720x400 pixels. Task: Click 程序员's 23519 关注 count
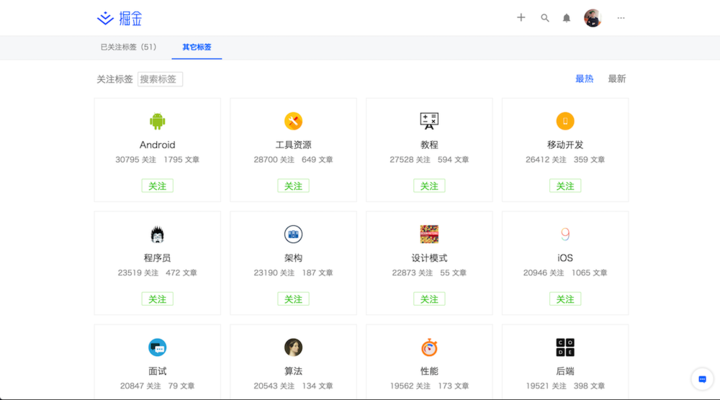pos(138,273)
